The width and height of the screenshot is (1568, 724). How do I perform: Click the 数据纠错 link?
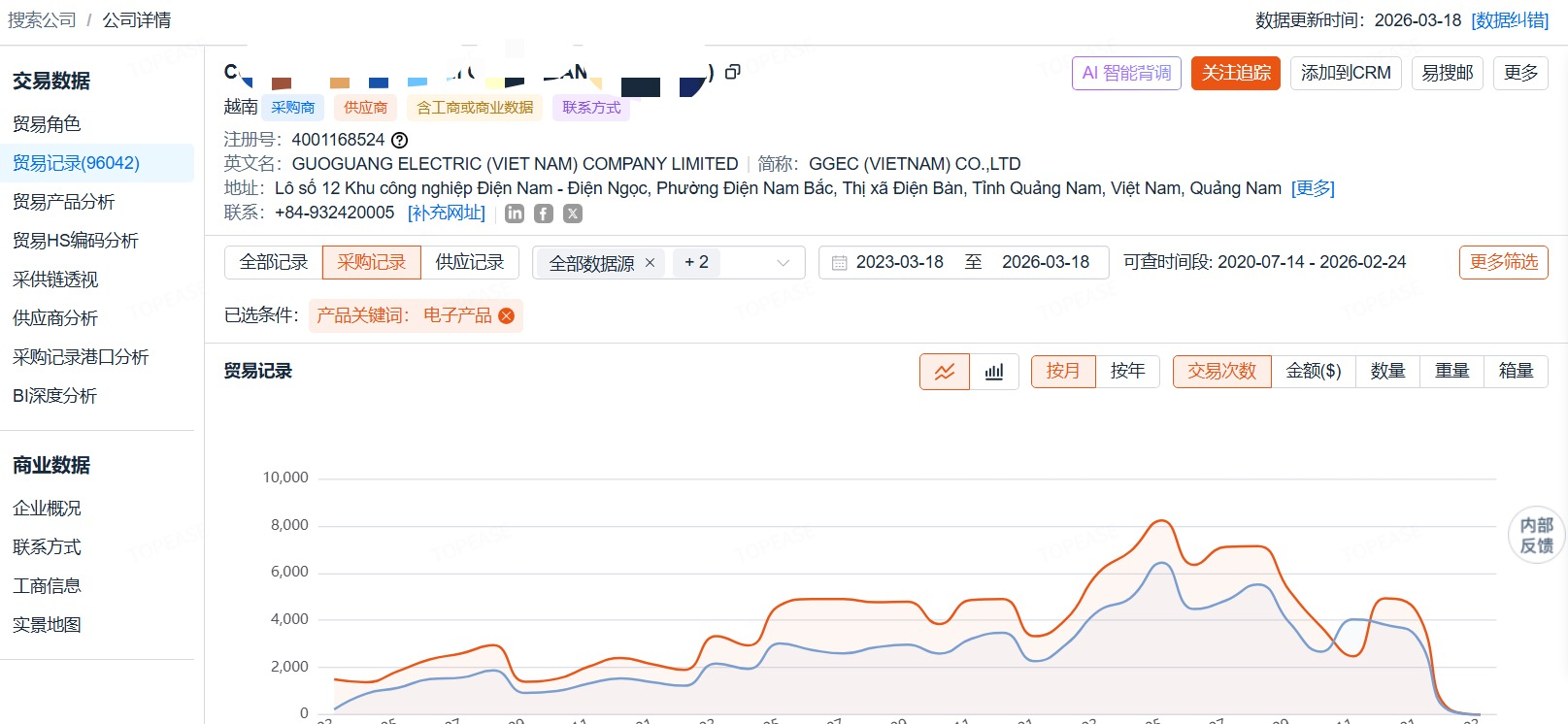pyautogui.click(x=1510, y=20)
